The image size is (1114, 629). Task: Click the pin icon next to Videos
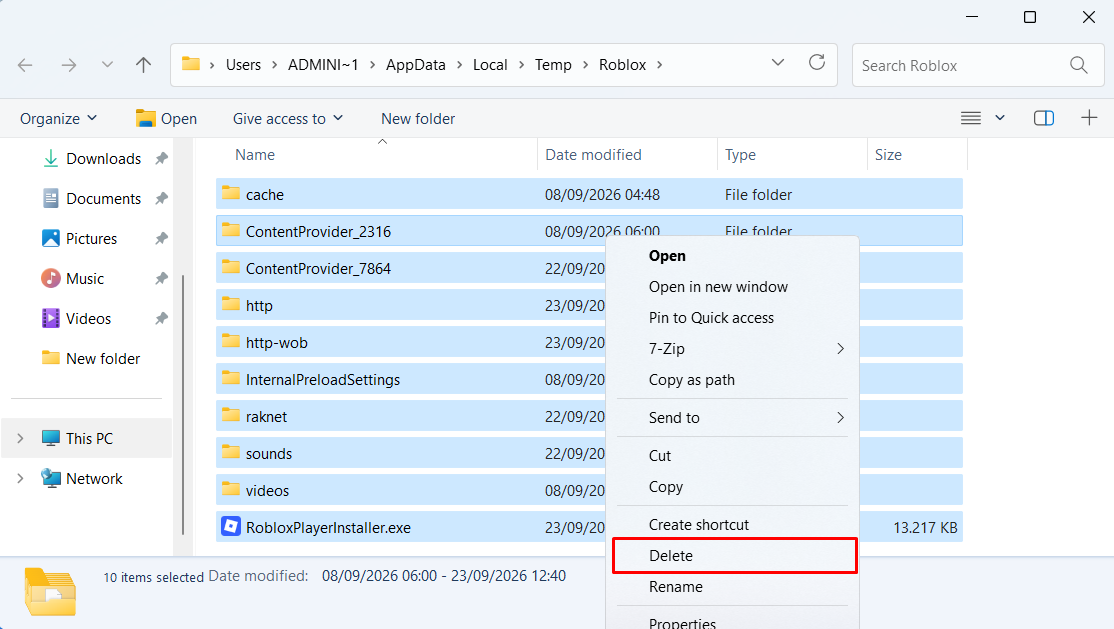tap(161, 318)
